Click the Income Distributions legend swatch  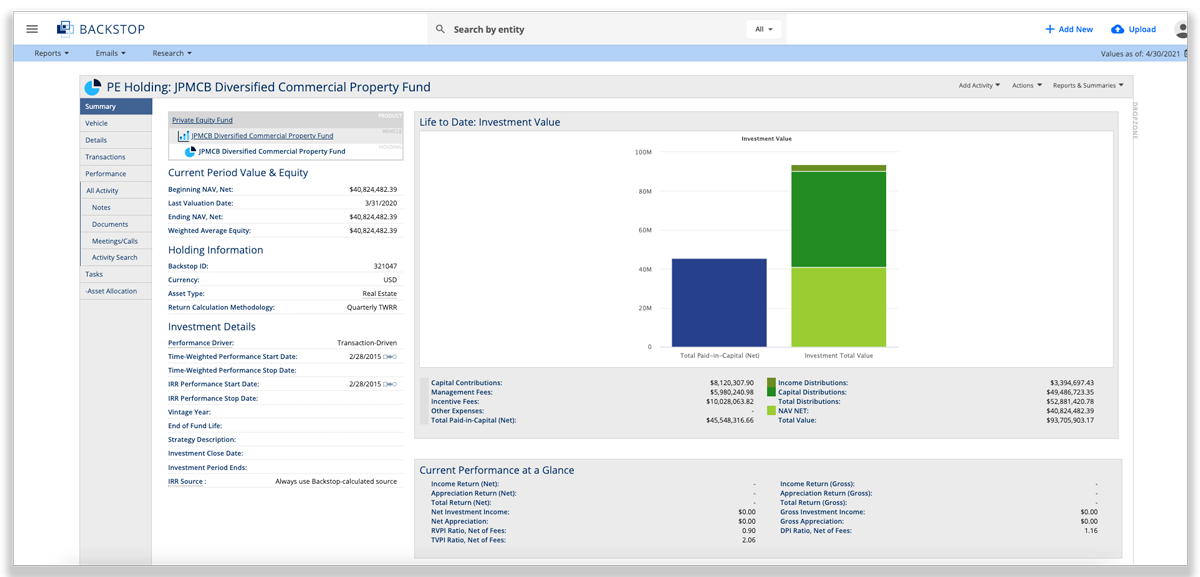[771, 383]
